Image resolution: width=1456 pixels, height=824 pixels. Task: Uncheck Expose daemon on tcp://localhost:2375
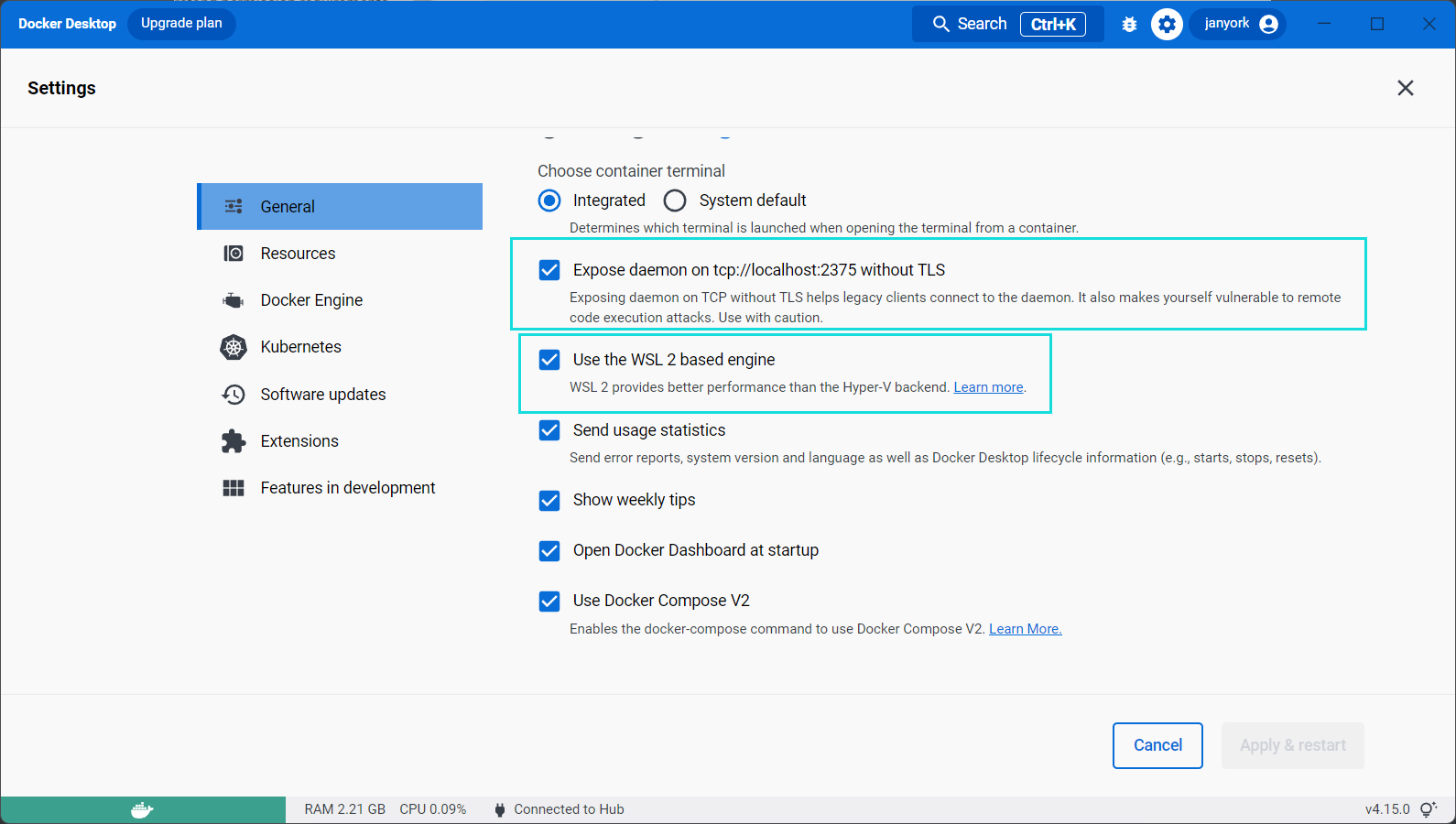(x=549, y=270)
